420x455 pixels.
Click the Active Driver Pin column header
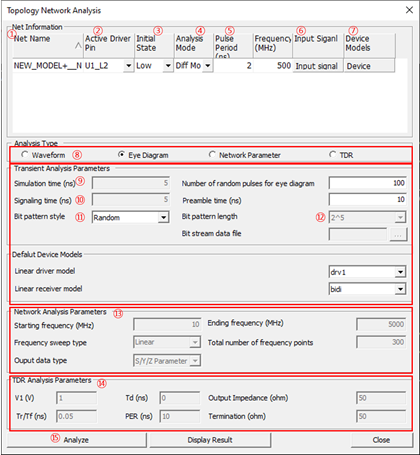109,45
